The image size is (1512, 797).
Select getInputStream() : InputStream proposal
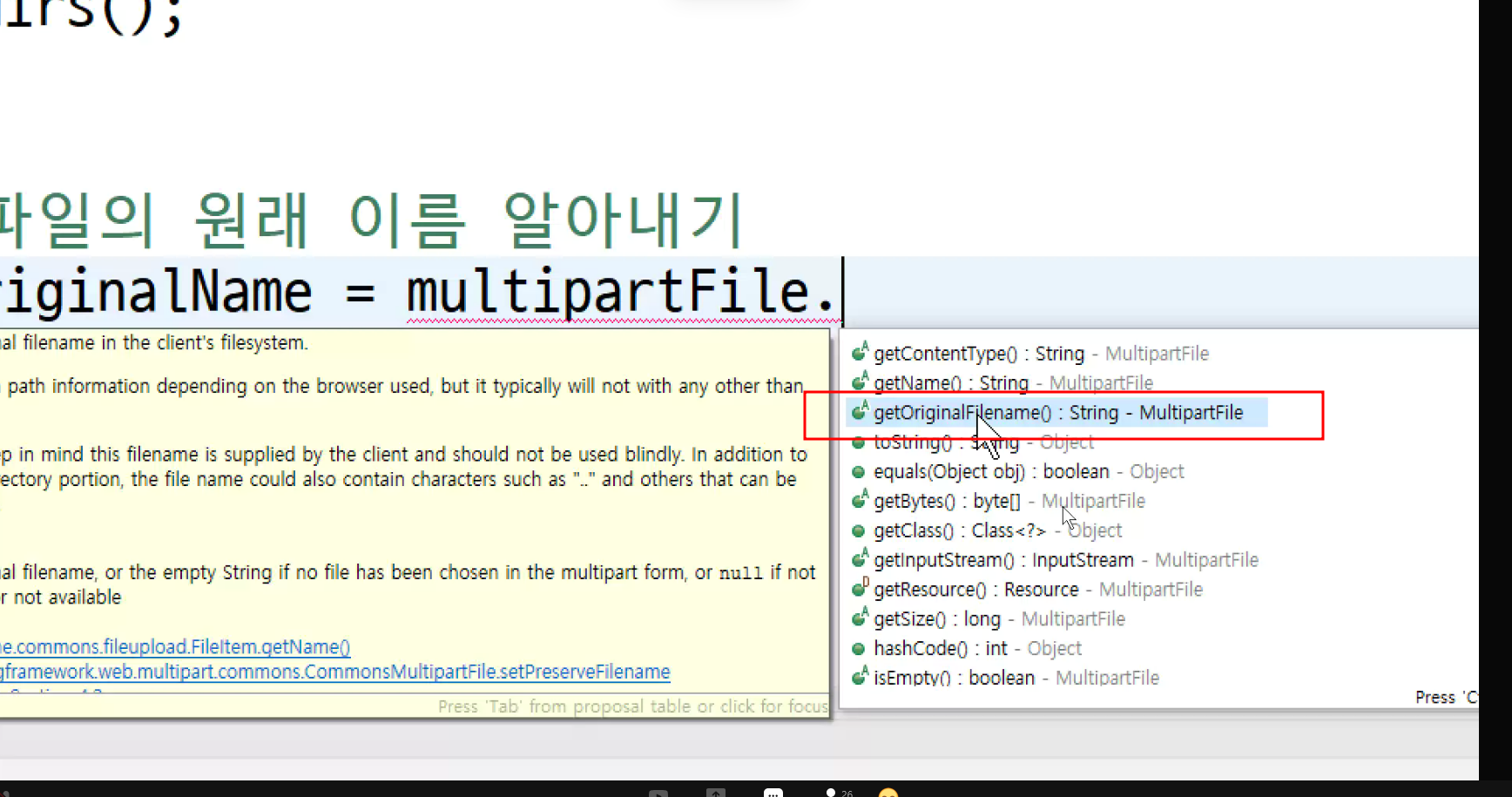coord(1055,560)
